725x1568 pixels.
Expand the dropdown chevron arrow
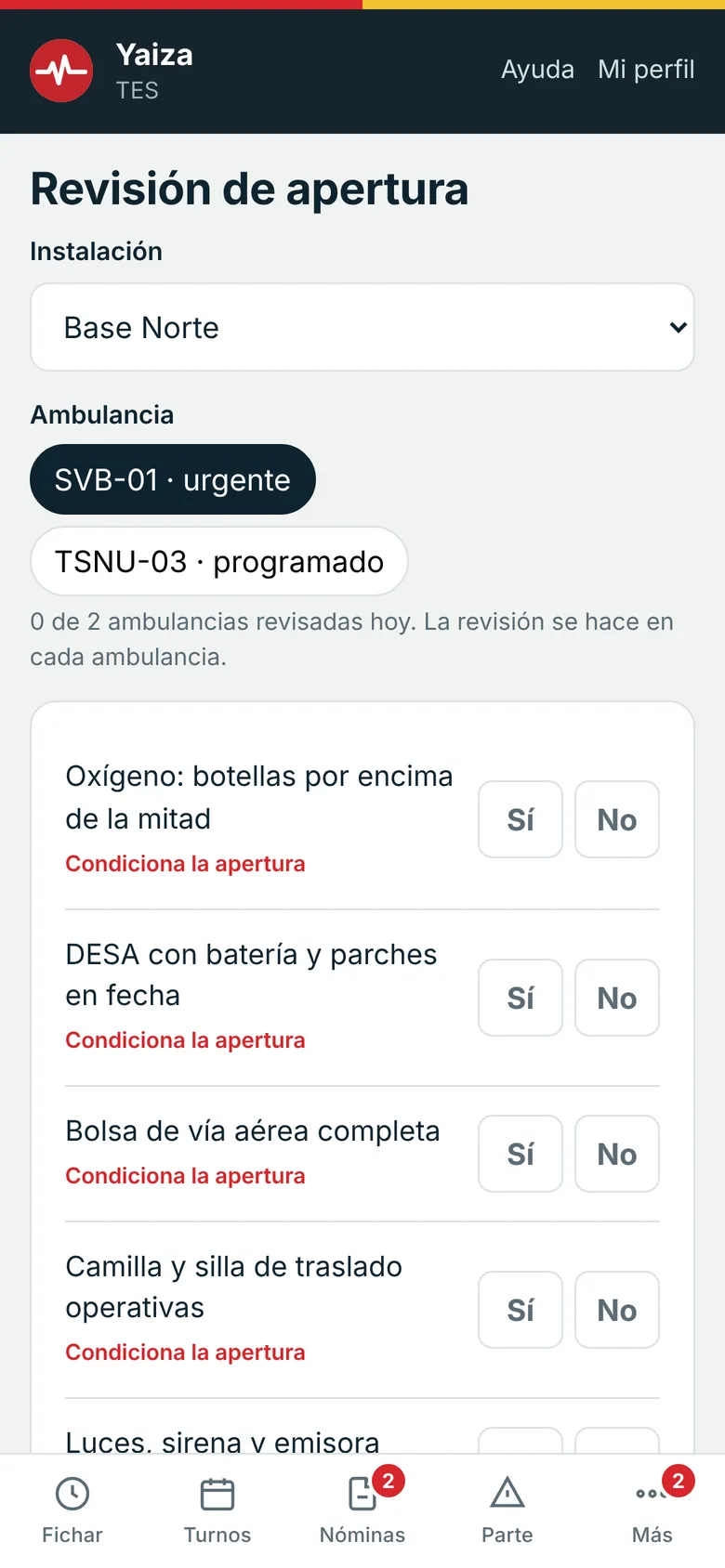pyautogui.click(x=679, y=327)
